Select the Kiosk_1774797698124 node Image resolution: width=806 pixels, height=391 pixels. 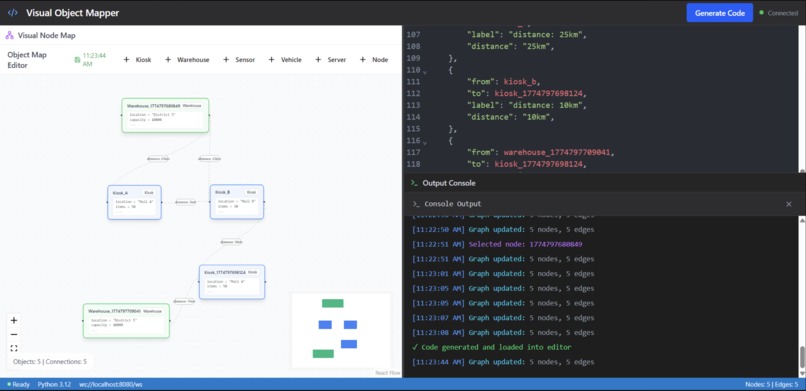tap(232, 282)
